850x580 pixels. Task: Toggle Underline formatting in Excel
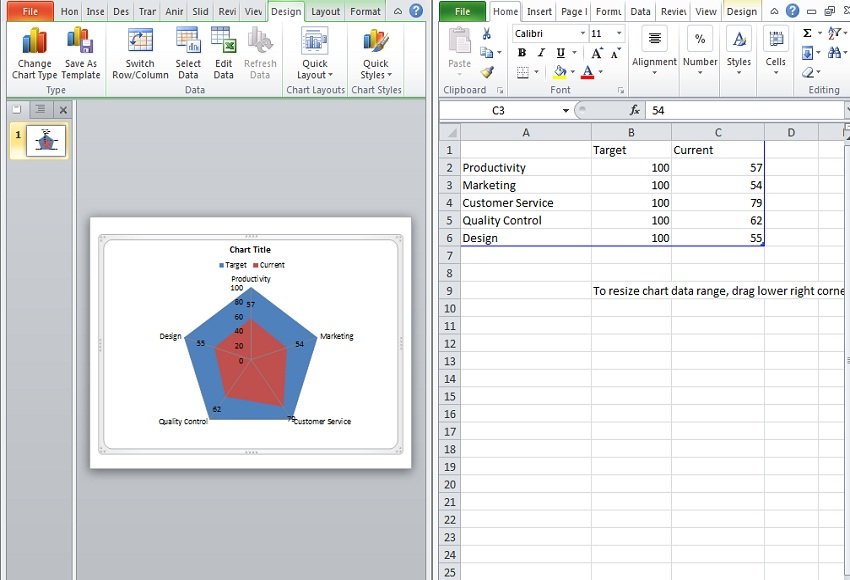pos(560,53)
